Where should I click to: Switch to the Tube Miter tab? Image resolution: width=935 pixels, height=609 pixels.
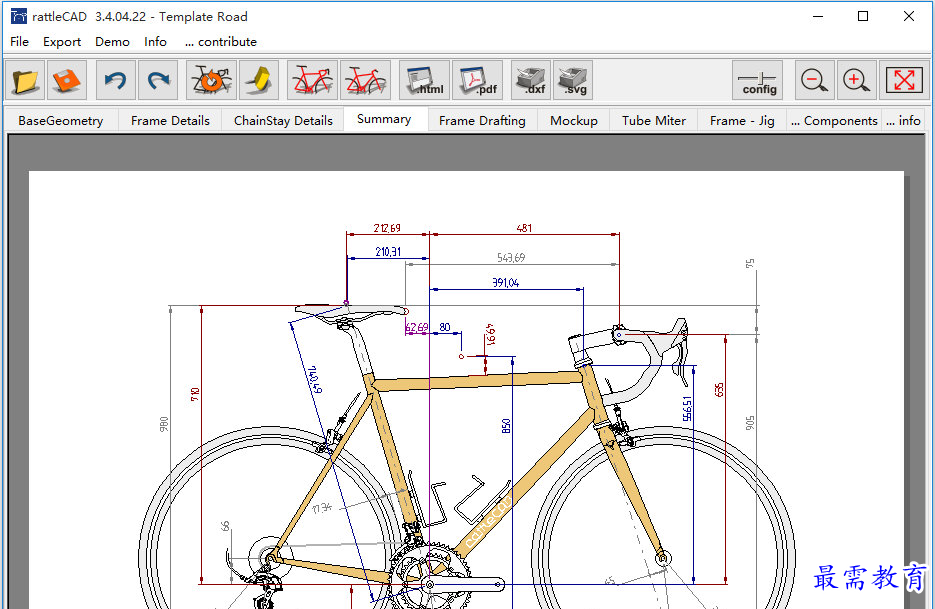[x=654, y=120]
